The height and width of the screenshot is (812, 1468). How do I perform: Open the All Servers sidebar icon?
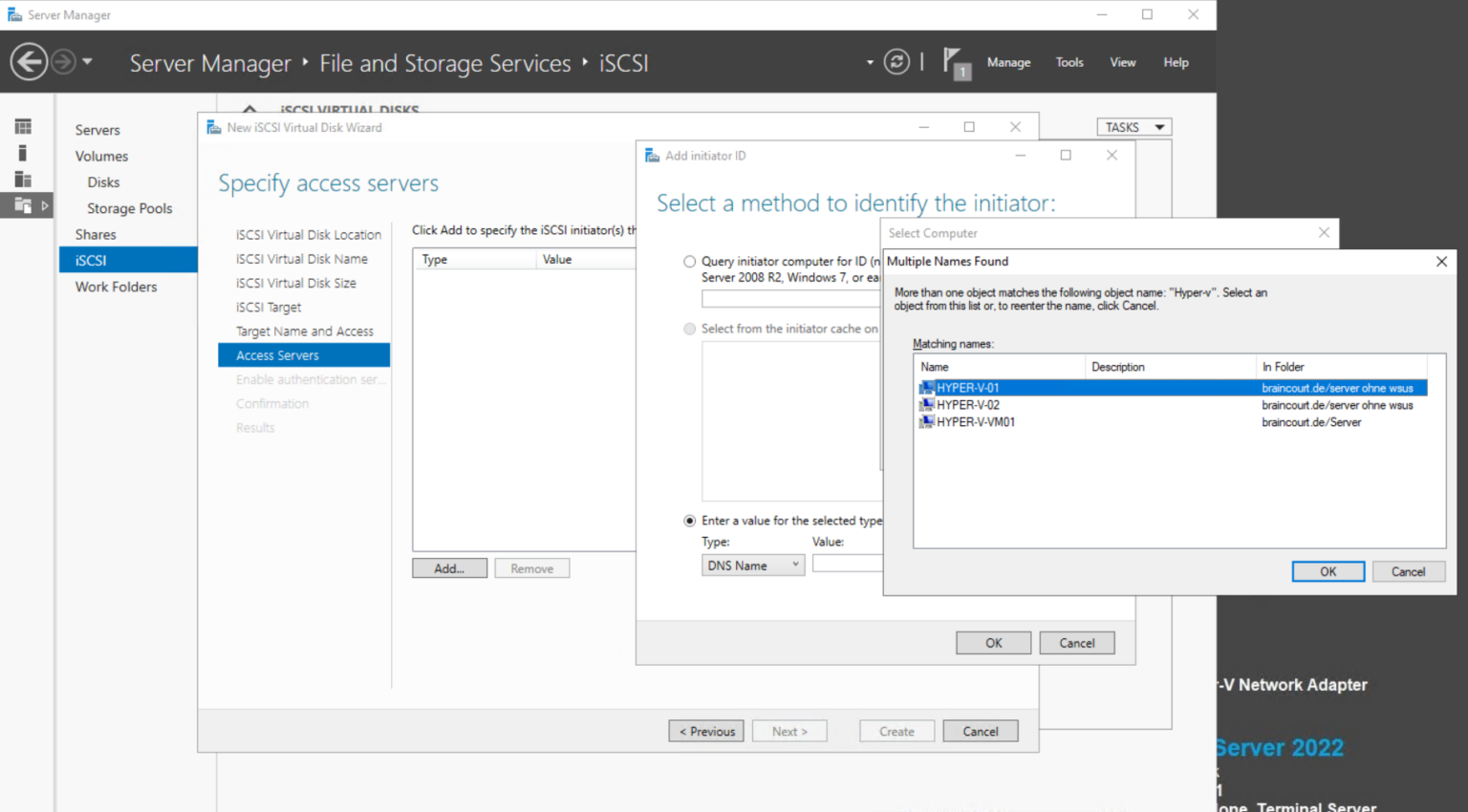[23, 179]
